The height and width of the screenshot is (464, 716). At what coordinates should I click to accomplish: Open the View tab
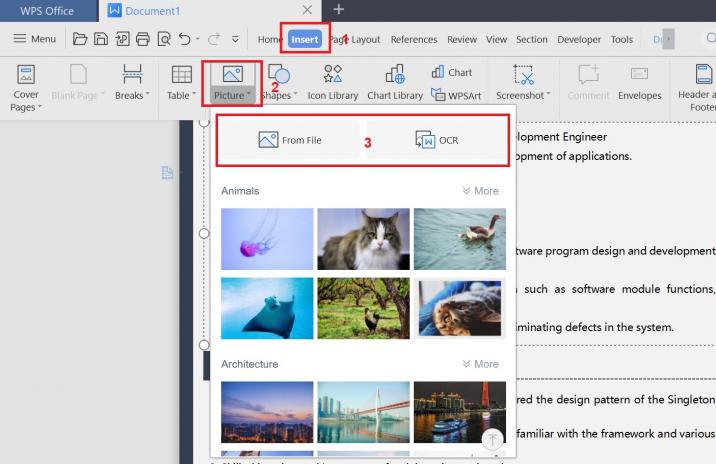tap(496, 39)
